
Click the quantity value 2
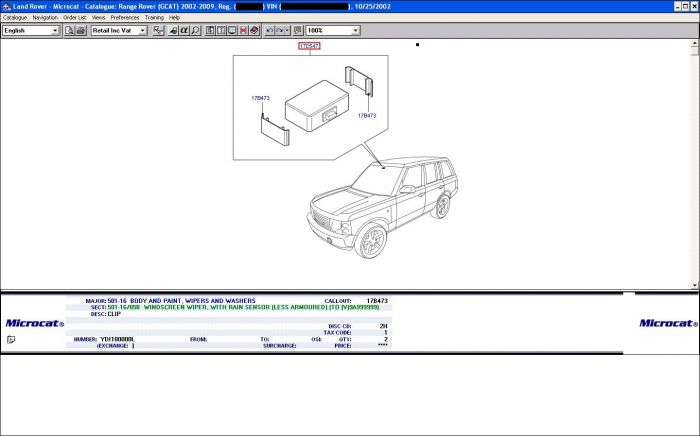386,339
